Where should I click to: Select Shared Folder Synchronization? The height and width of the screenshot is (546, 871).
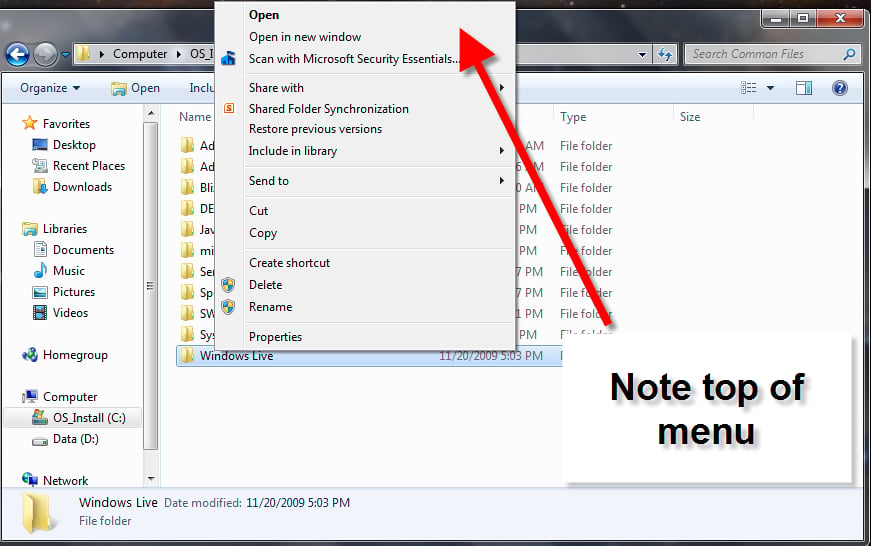tap(328, 109)
